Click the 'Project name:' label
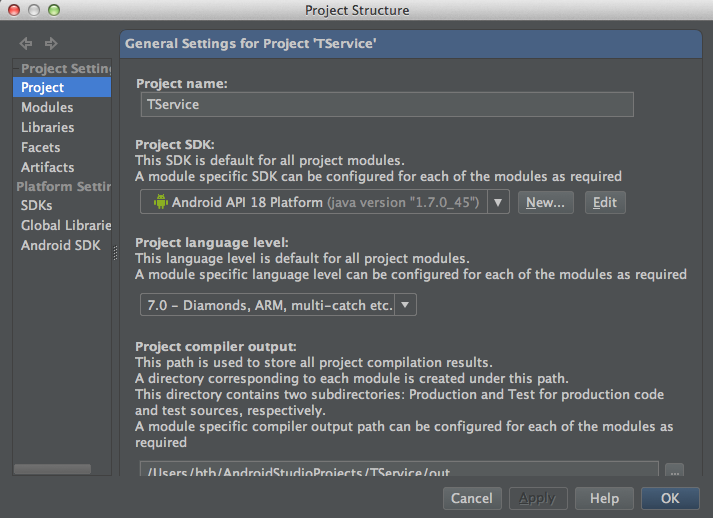713x518 pixels. click(182, 84)
